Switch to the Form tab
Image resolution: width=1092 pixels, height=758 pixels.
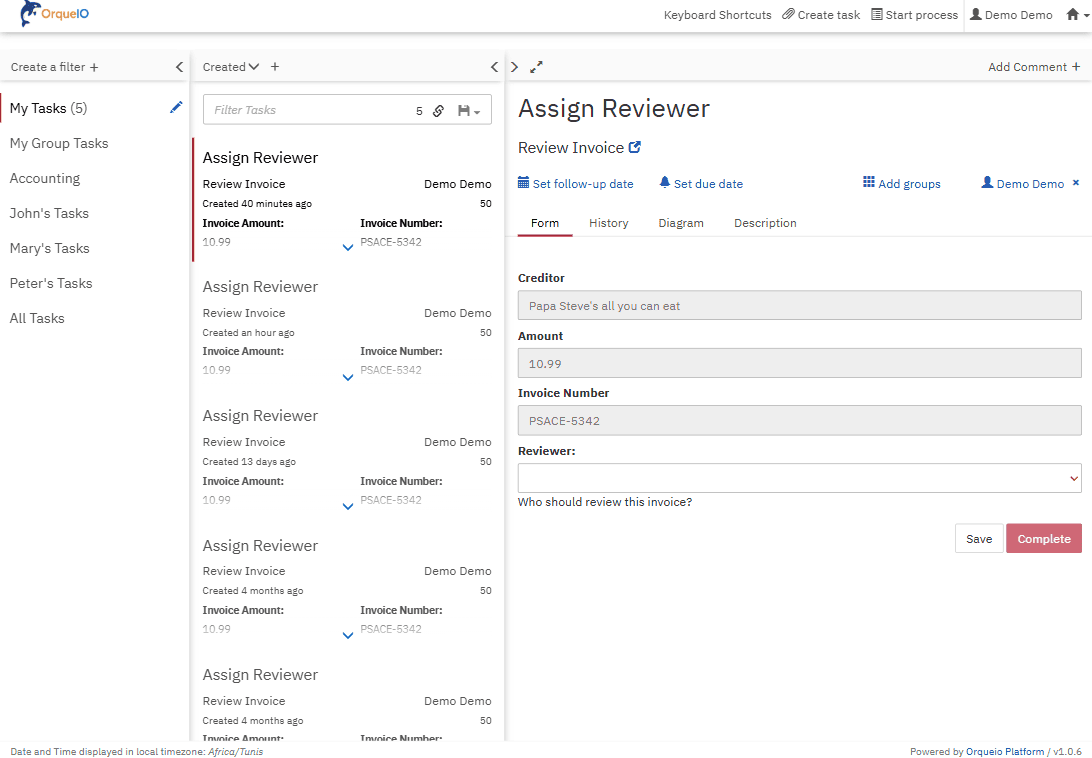point(545,223)
